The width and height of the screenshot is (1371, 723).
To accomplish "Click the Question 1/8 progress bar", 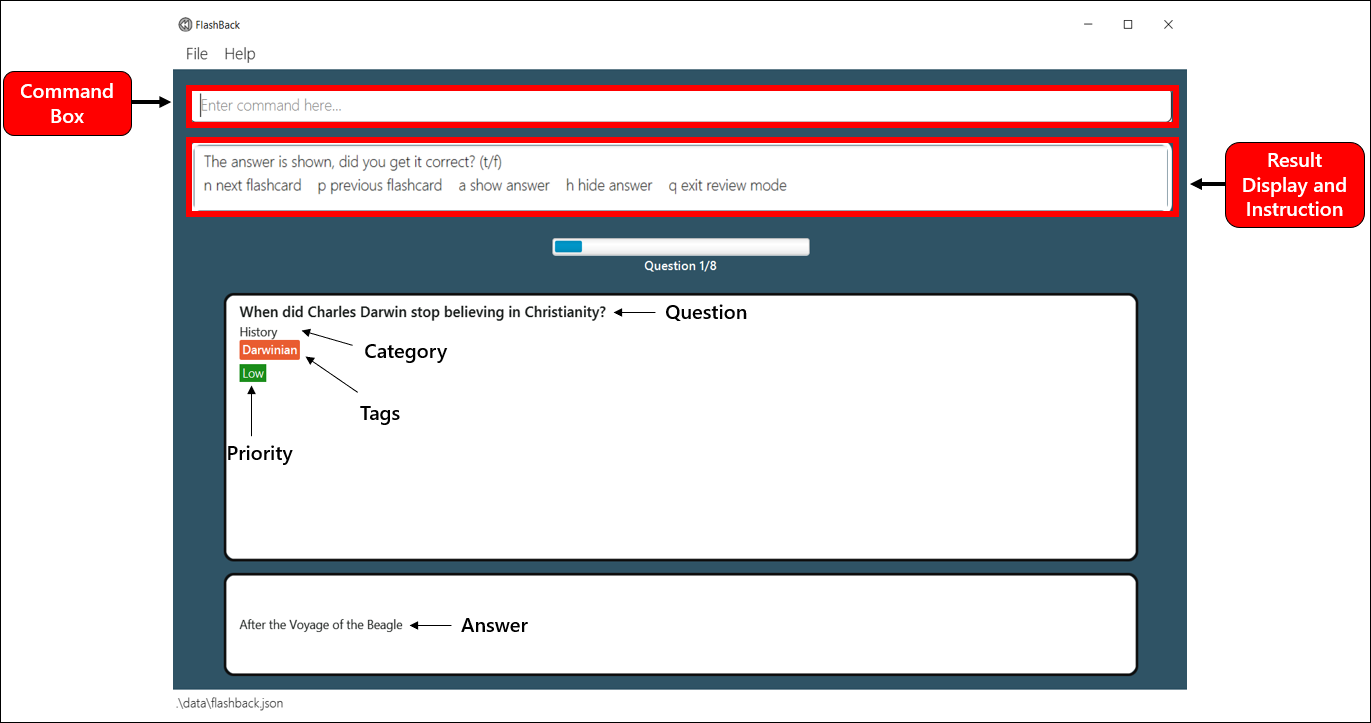I will tap(680, 246).
